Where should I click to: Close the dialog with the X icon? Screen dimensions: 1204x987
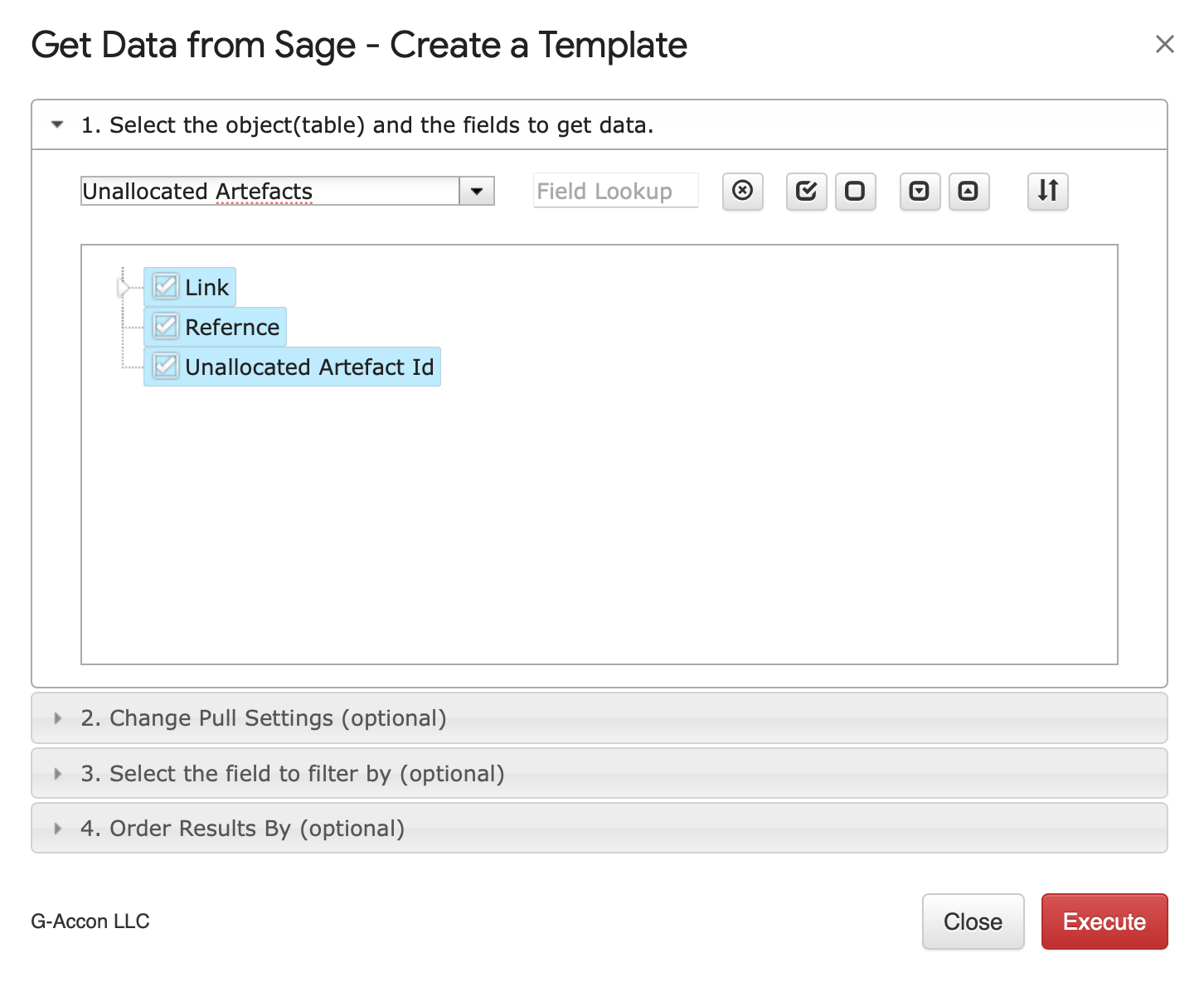tap(1164, 45)
